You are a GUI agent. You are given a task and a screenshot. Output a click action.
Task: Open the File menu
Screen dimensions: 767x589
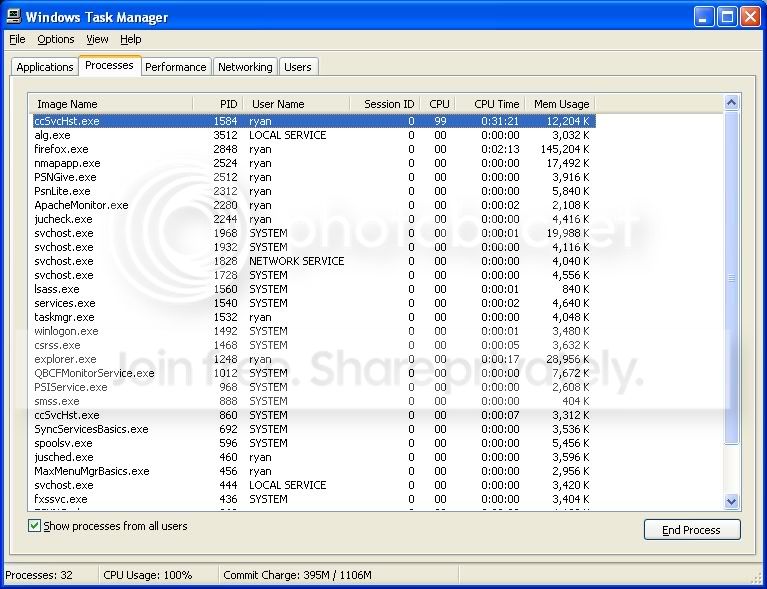pyautogui.click(x=17, y=39)
